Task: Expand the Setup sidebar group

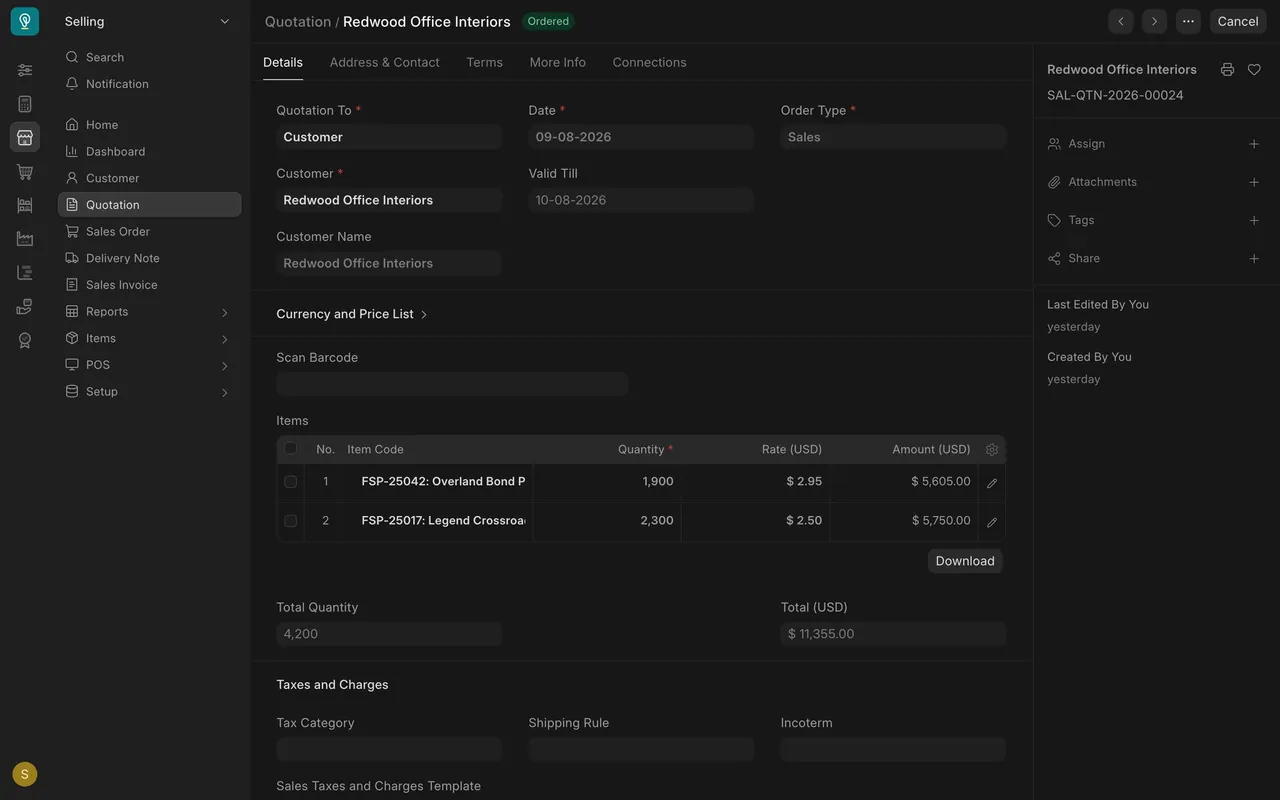Action: (149, 392)
